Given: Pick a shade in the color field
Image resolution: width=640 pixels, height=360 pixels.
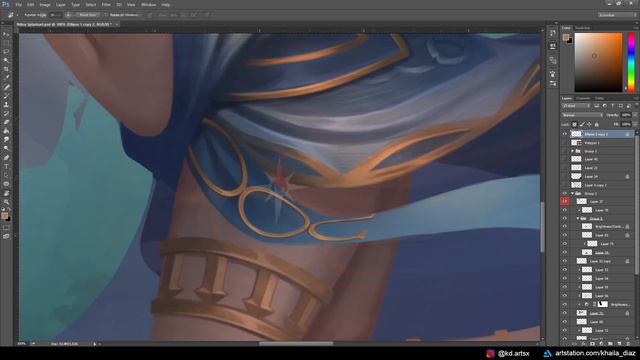Looking at the screenshot, I should (x=598, y=62).
